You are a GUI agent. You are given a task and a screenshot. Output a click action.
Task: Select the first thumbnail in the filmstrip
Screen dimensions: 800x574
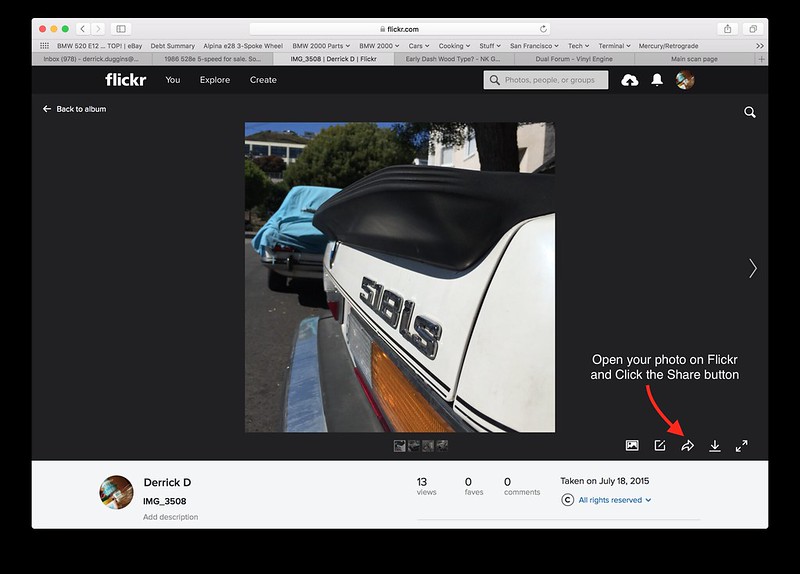point(400,446)
